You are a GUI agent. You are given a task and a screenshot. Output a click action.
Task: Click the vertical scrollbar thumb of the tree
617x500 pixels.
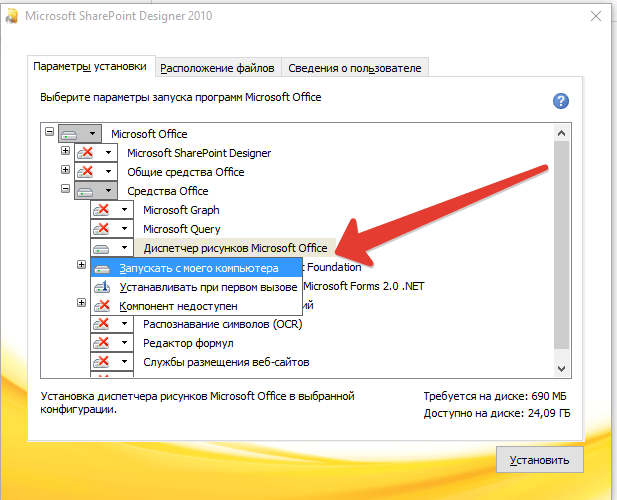[562, 245]
